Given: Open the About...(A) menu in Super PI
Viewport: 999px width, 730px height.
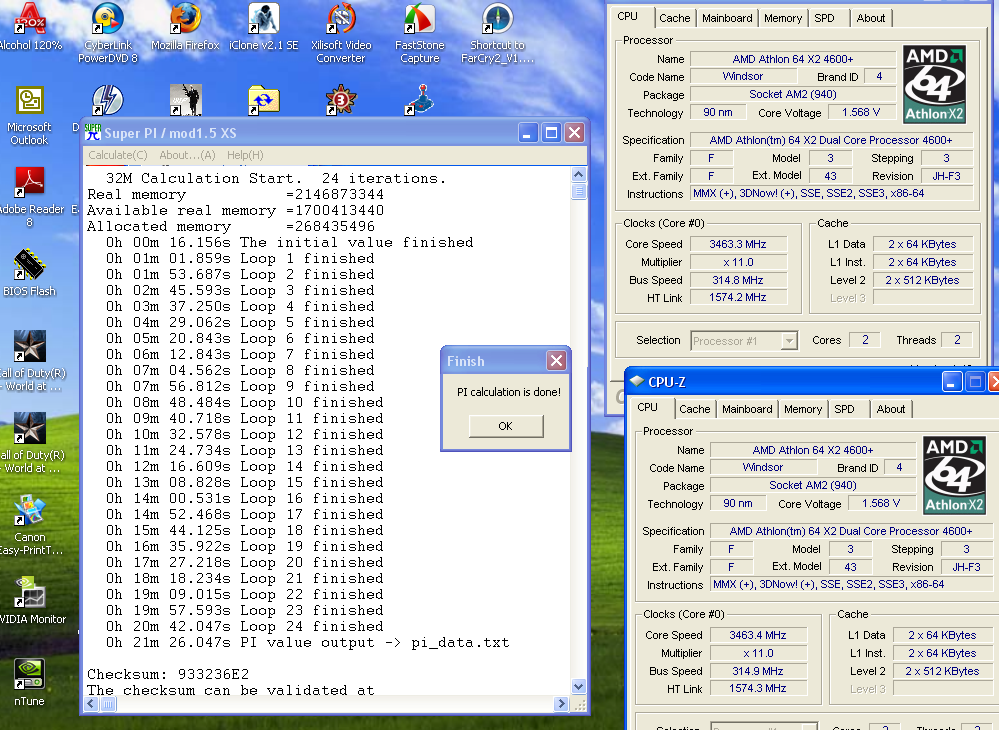Looking at the screenshot, I should [187, 155].
